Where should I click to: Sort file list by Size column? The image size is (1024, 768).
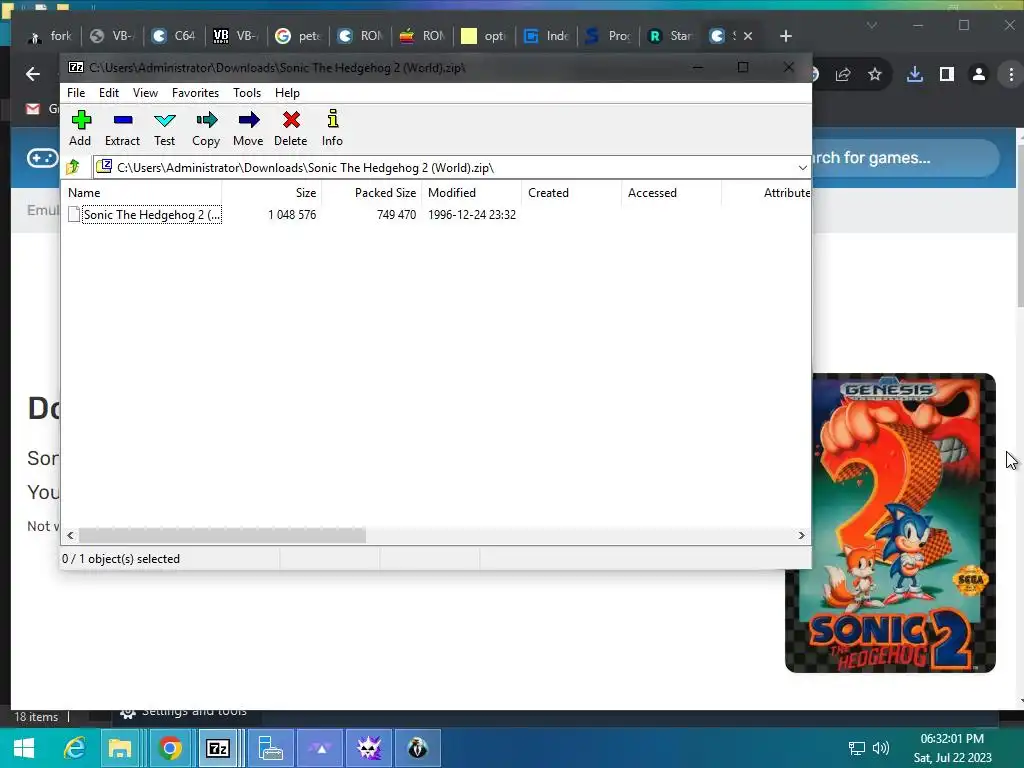(272, 193)
